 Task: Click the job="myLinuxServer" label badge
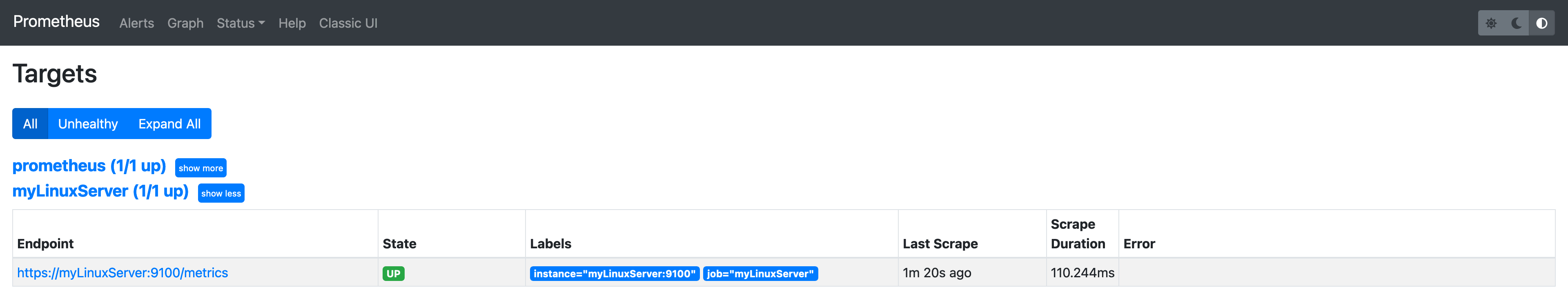[x=759, y=274]
